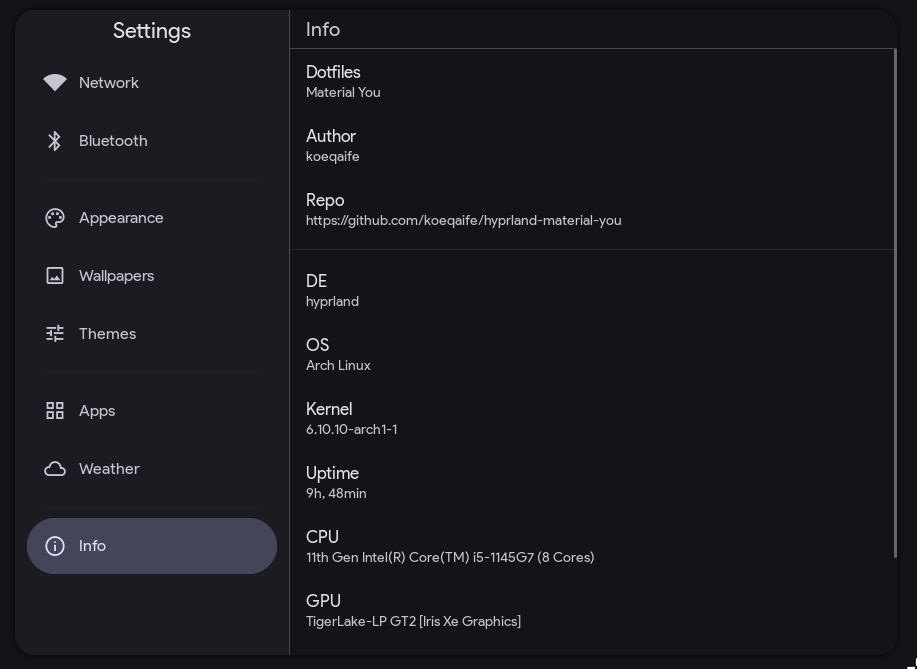Click the Bluetooth symbol icon
The width and height of the screenshot is (917, 669).
point(55,141)
